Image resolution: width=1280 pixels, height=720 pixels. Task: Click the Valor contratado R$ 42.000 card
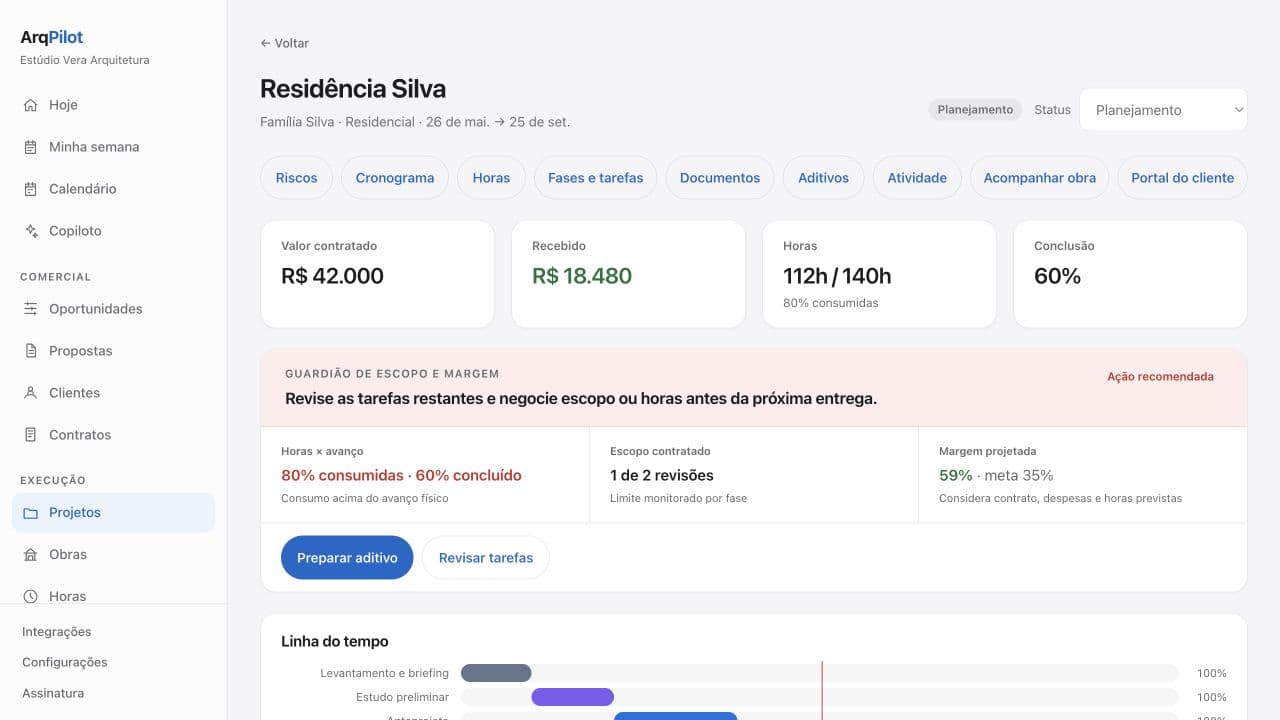[x=377, y=274]
